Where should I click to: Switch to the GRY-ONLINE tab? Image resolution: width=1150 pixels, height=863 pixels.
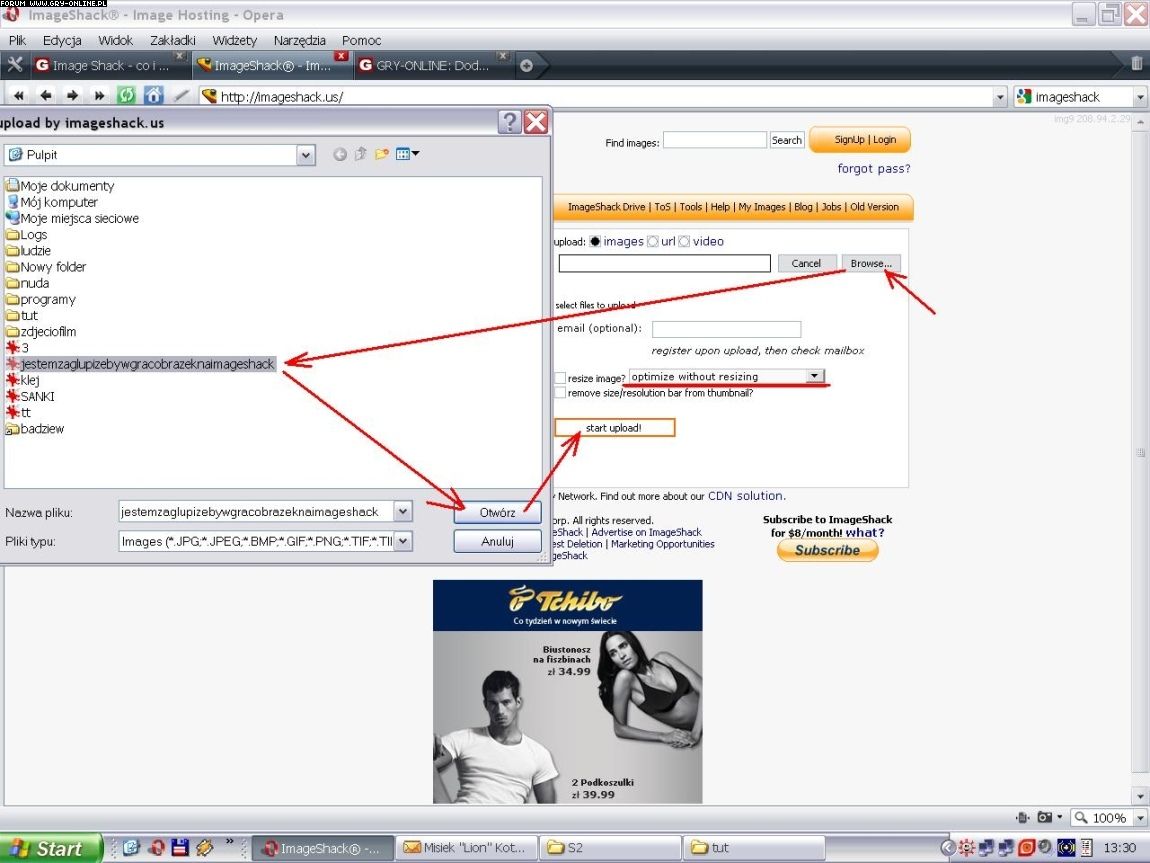click(x=430, y=66)
